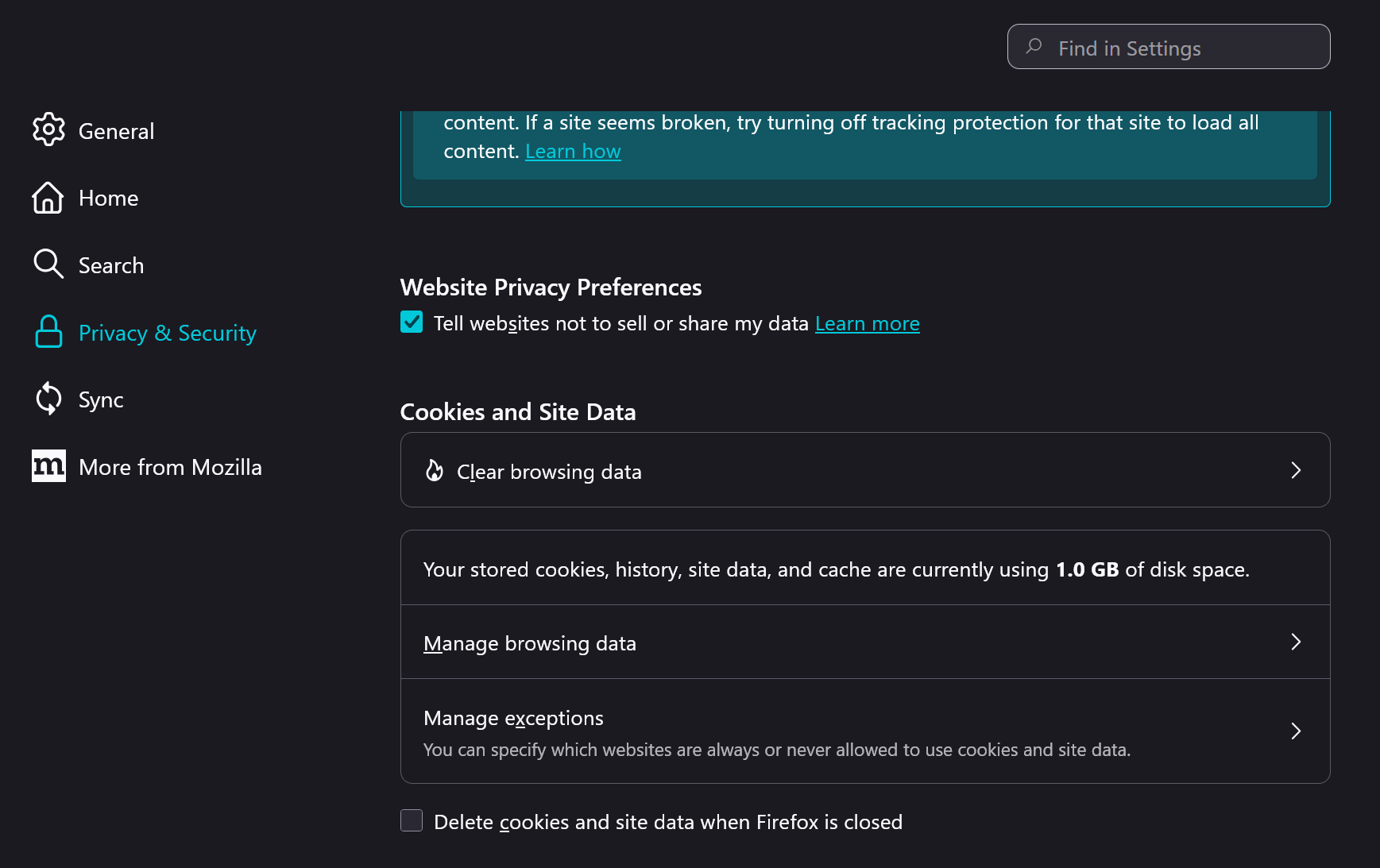Screen dimensions: 1380x868
Task: Click the Home icon in sidebar
Action: [48, 198]
